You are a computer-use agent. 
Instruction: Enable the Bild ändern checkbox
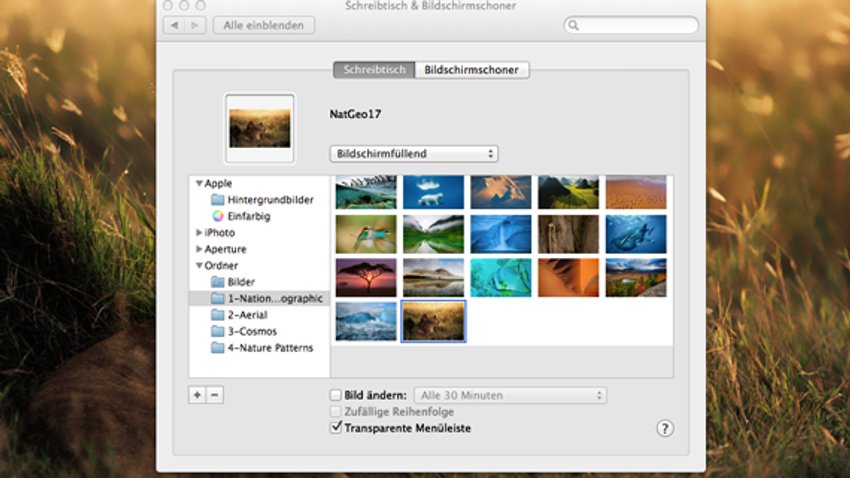coord(336,395)
